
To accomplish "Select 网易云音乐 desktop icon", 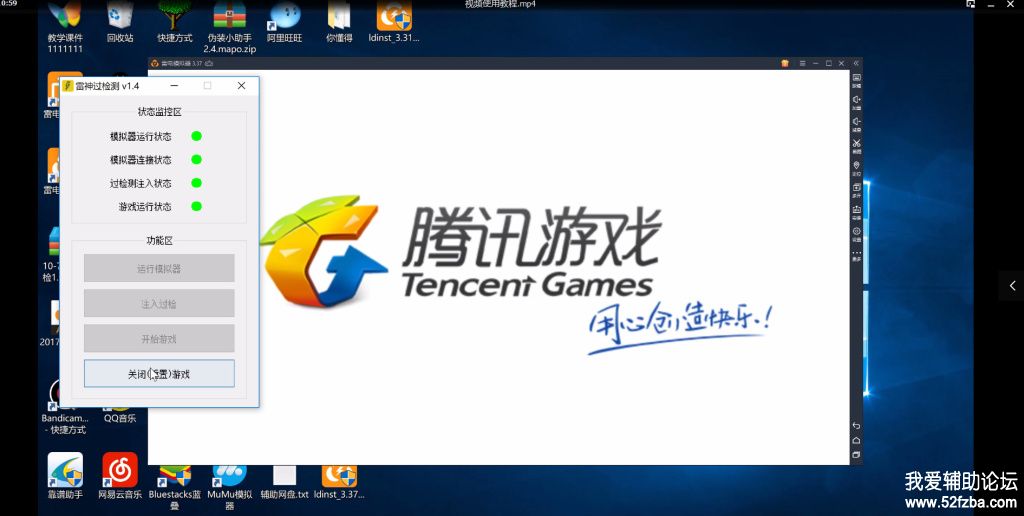I will point(120,476).
